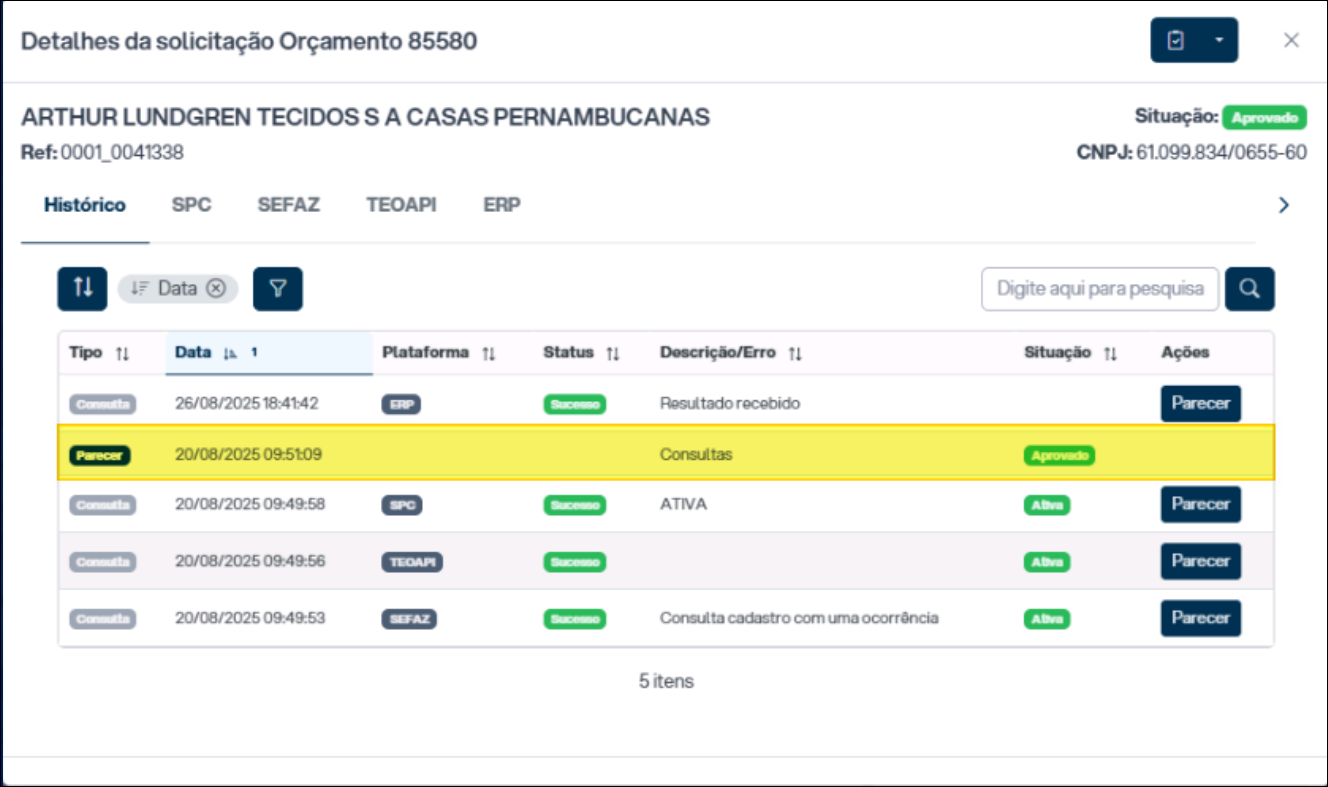Select date 20/08/2025 09:49:53
1328x787 pixels.
[x=250, y=618]
